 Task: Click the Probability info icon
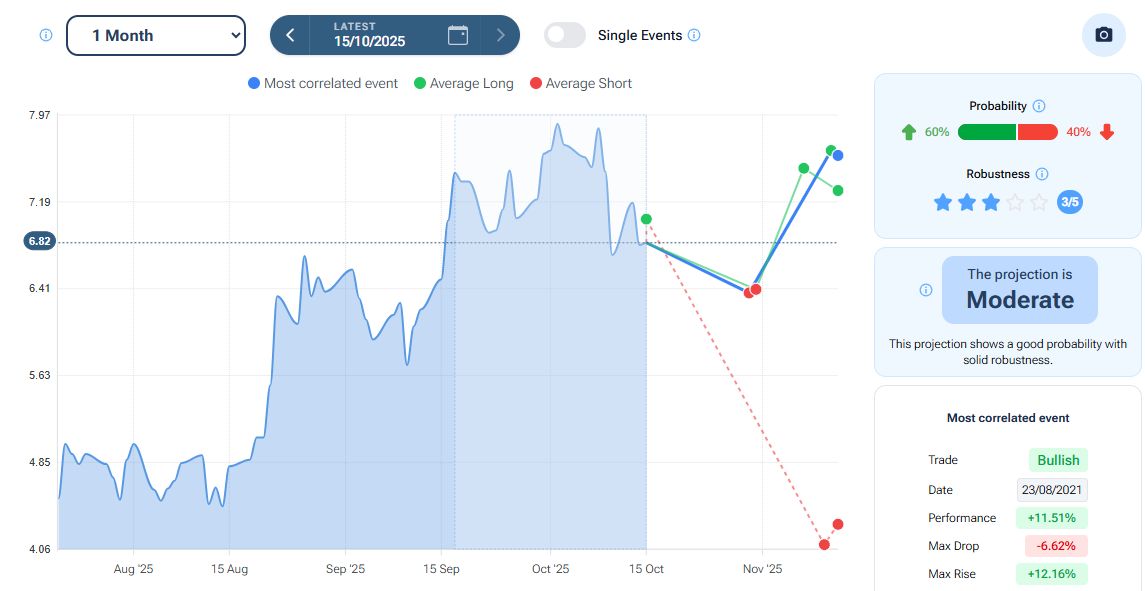tap(1038, 106)
